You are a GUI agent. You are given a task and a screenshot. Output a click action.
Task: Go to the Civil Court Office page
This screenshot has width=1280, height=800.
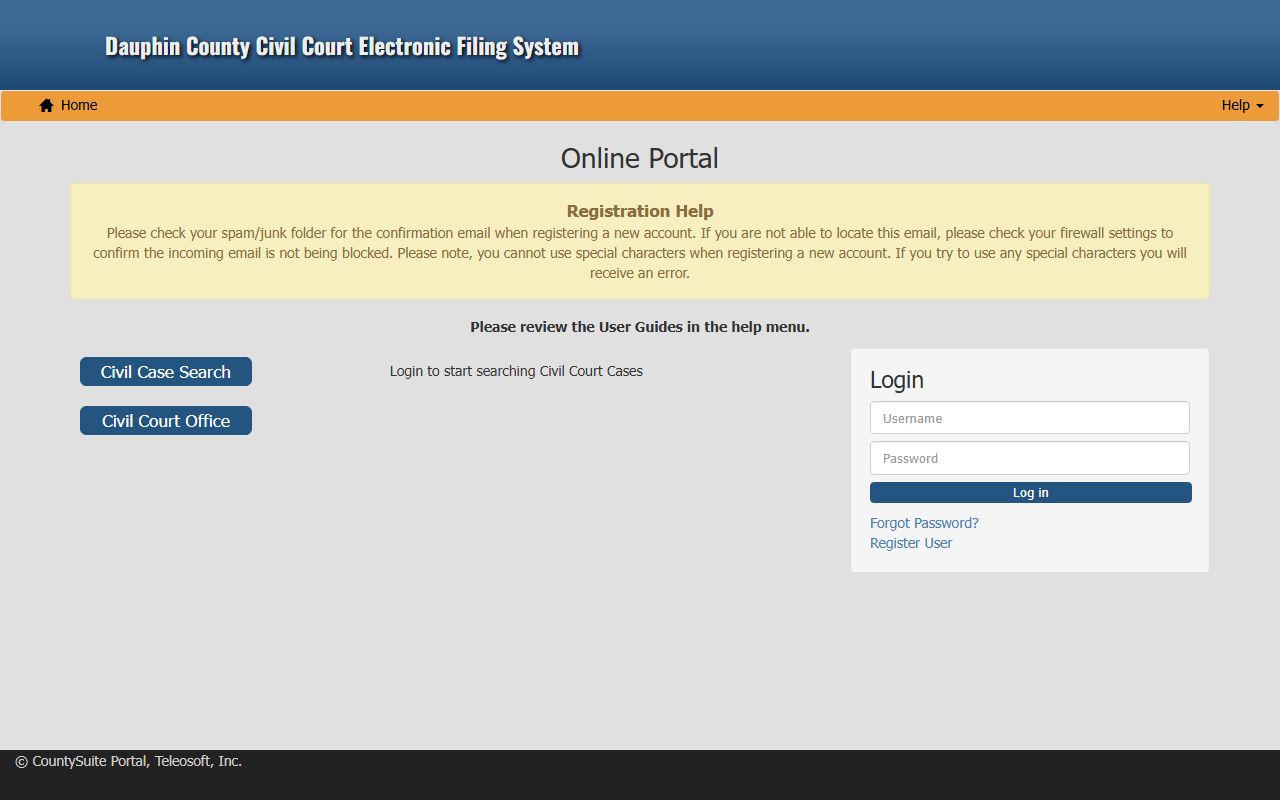[x=166, y=421]
